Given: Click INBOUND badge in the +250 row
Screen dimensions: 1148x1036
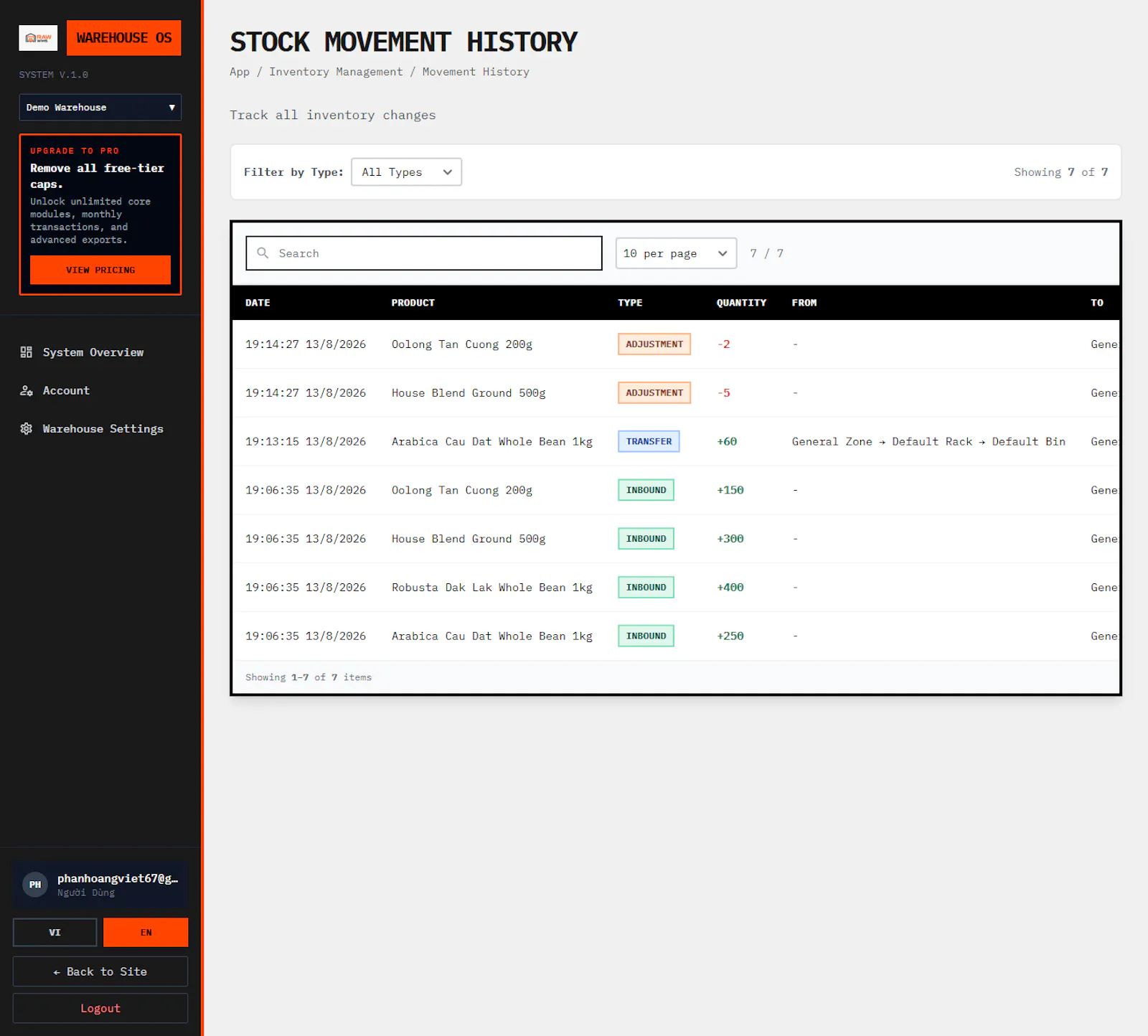Looking at the screenshot, I should [x=646, y=636].
